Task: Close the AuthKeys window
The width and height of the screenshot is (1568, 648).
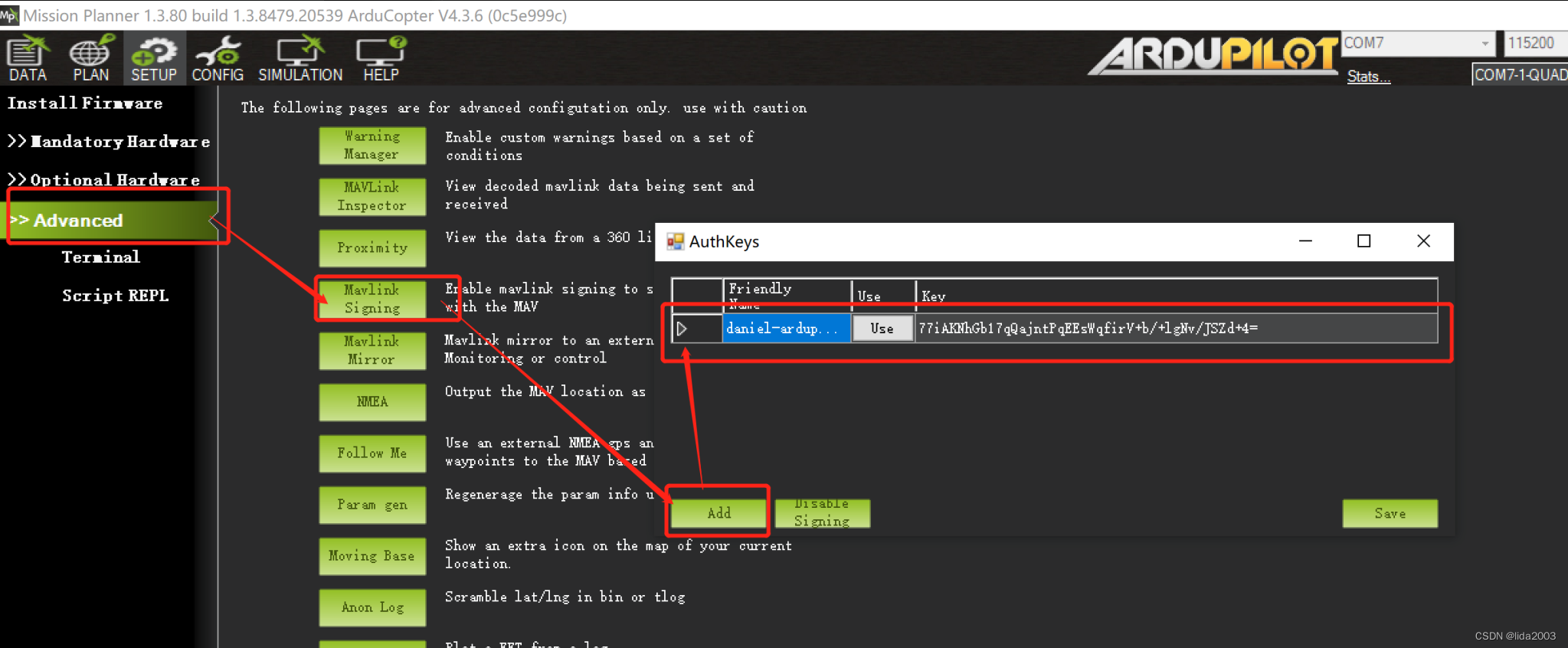Action: 1423,241
